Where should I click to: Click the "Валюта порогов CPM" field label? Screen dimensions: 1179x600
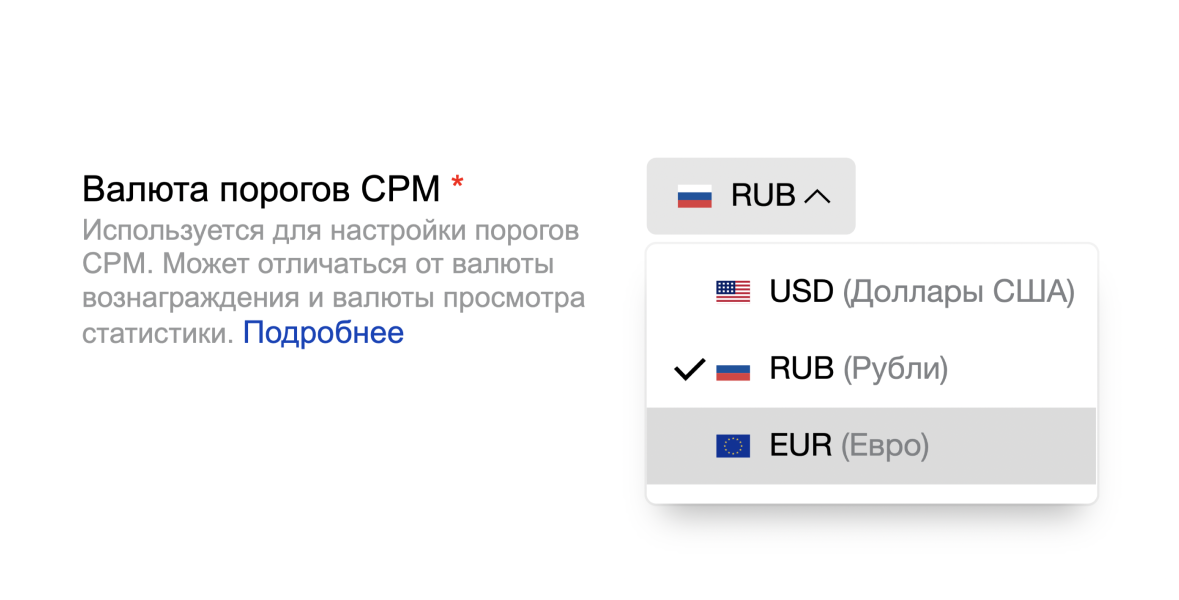pyautogui.click(x=260, y=188)
